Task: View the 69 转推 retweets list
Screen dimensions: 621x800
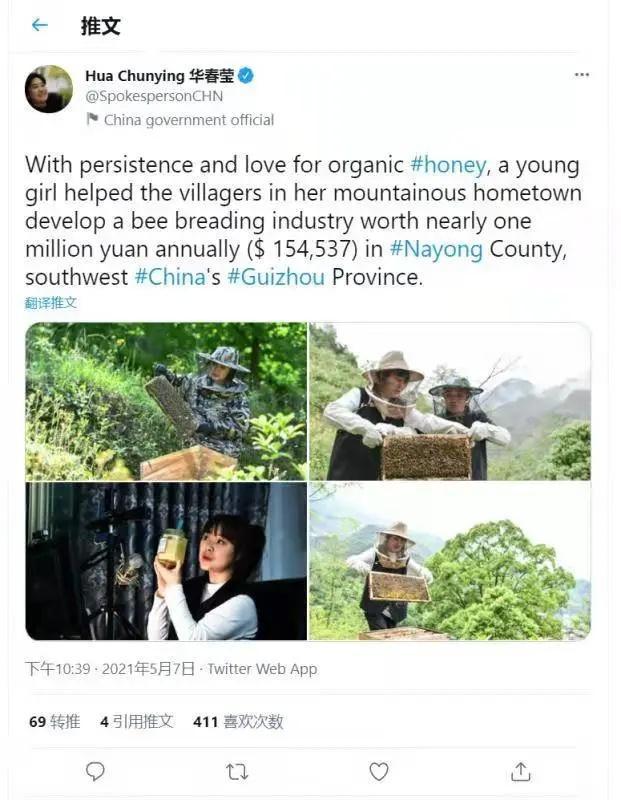Action: tap(54, 721)
